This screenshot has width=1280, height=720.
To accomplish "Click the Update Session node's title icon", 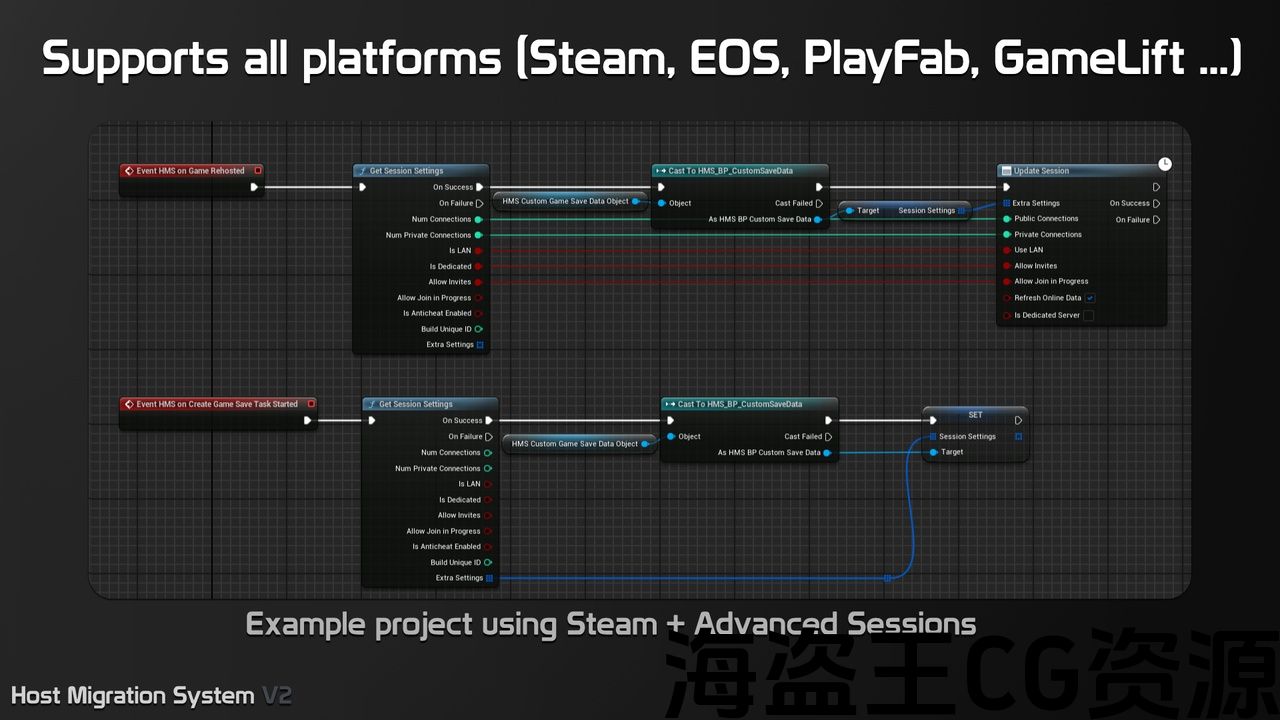I will [1006, 171].
